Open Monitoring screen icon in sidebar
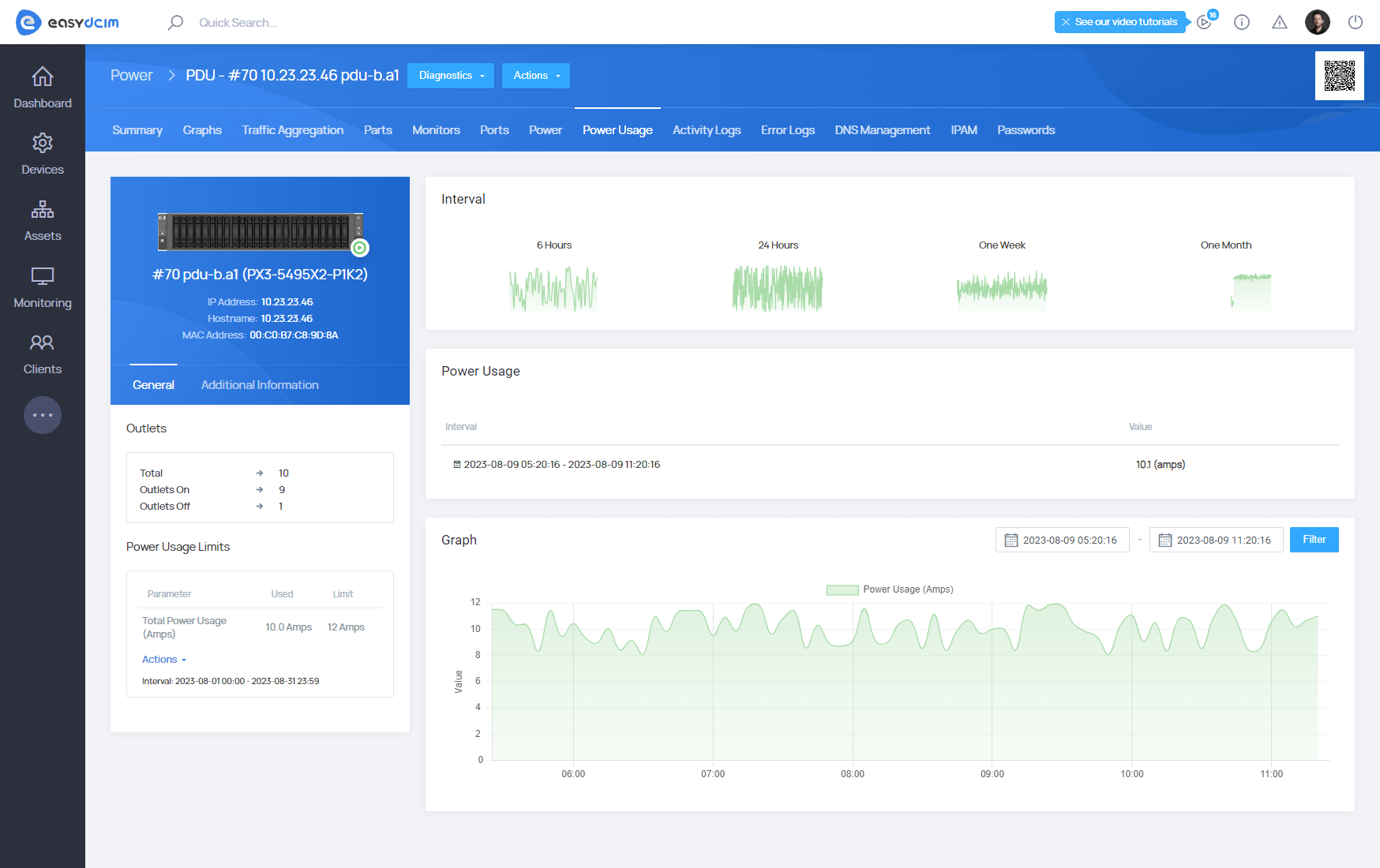This screenshot has width=1380, height=868. click(x=43, y=277)
